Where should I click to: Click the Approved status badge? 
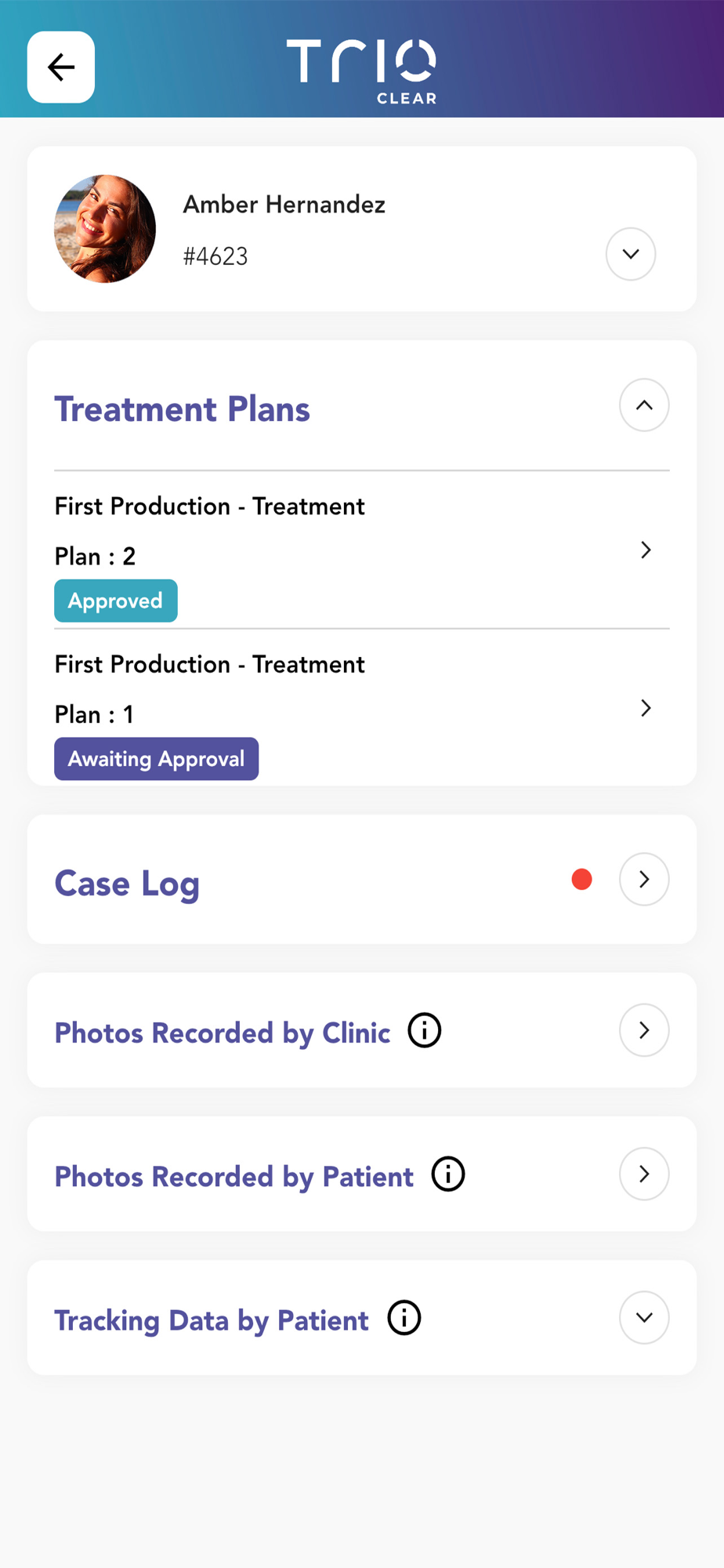[116, 601]
